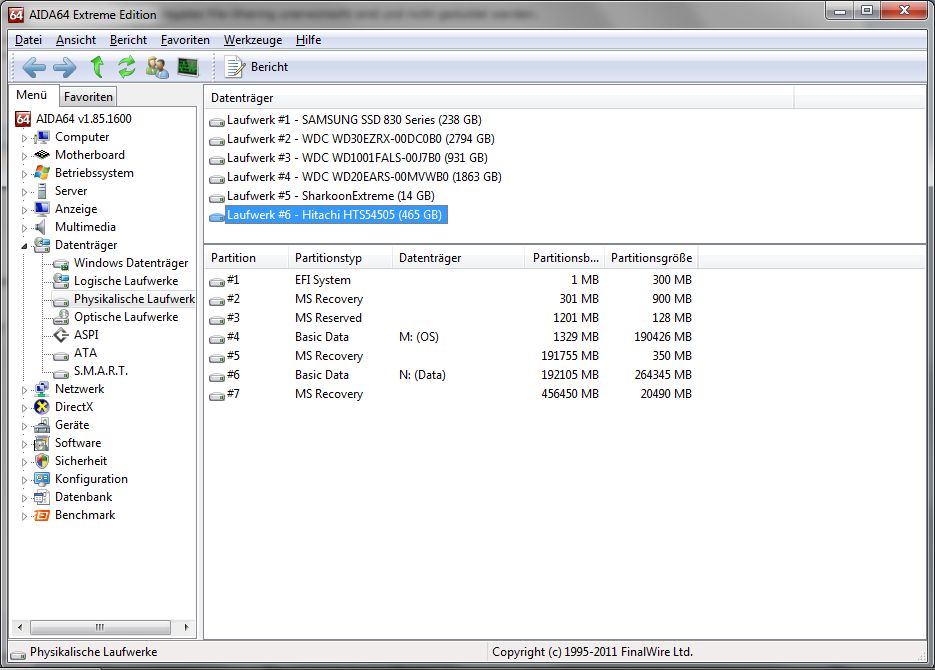Expand the Computer tree node
The width and height of the screenshot is (935, 670).
25,138
